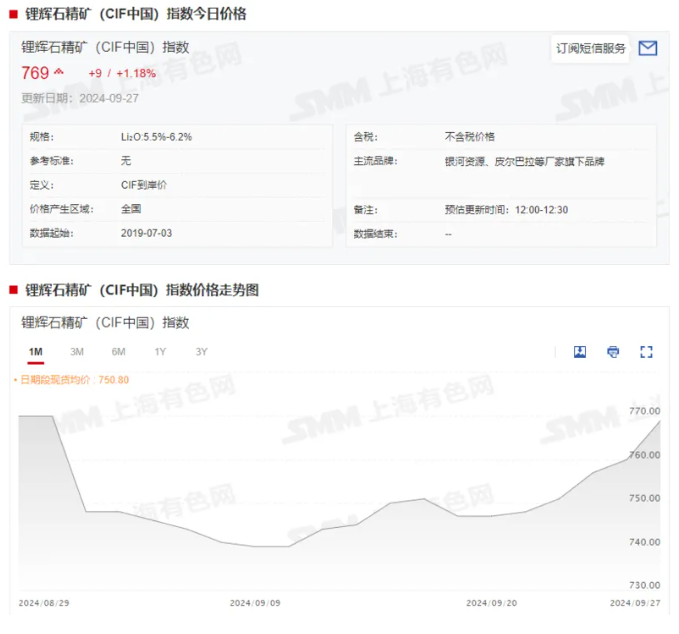Click the red square before 指数今日价格 heading
This screenshot has width=679, height=634.
click(x=13, y=14)
